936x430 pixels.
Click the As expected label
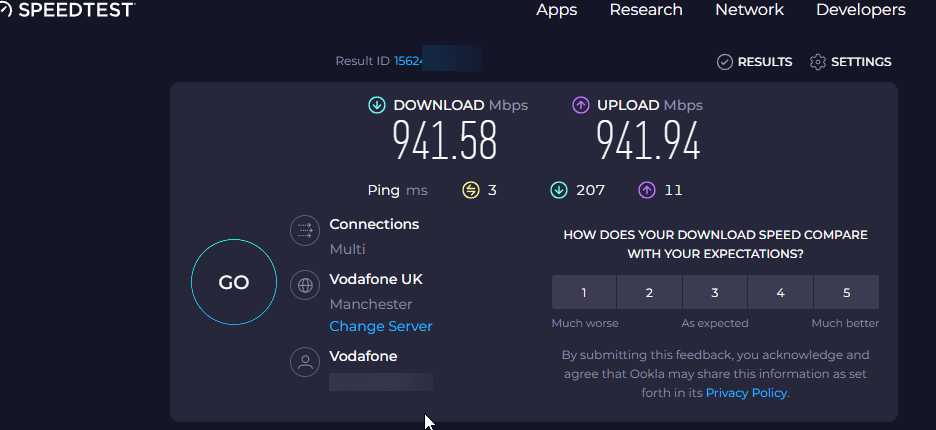click(715, 324)
